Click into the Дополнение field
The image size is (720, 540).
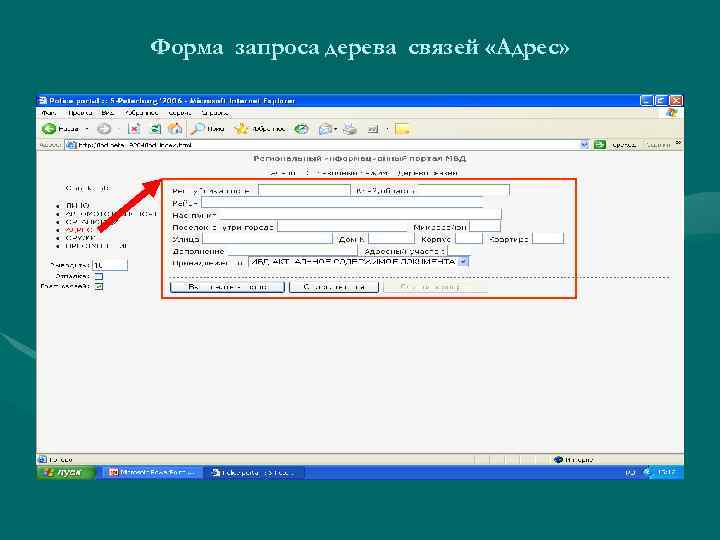[292, 251]
